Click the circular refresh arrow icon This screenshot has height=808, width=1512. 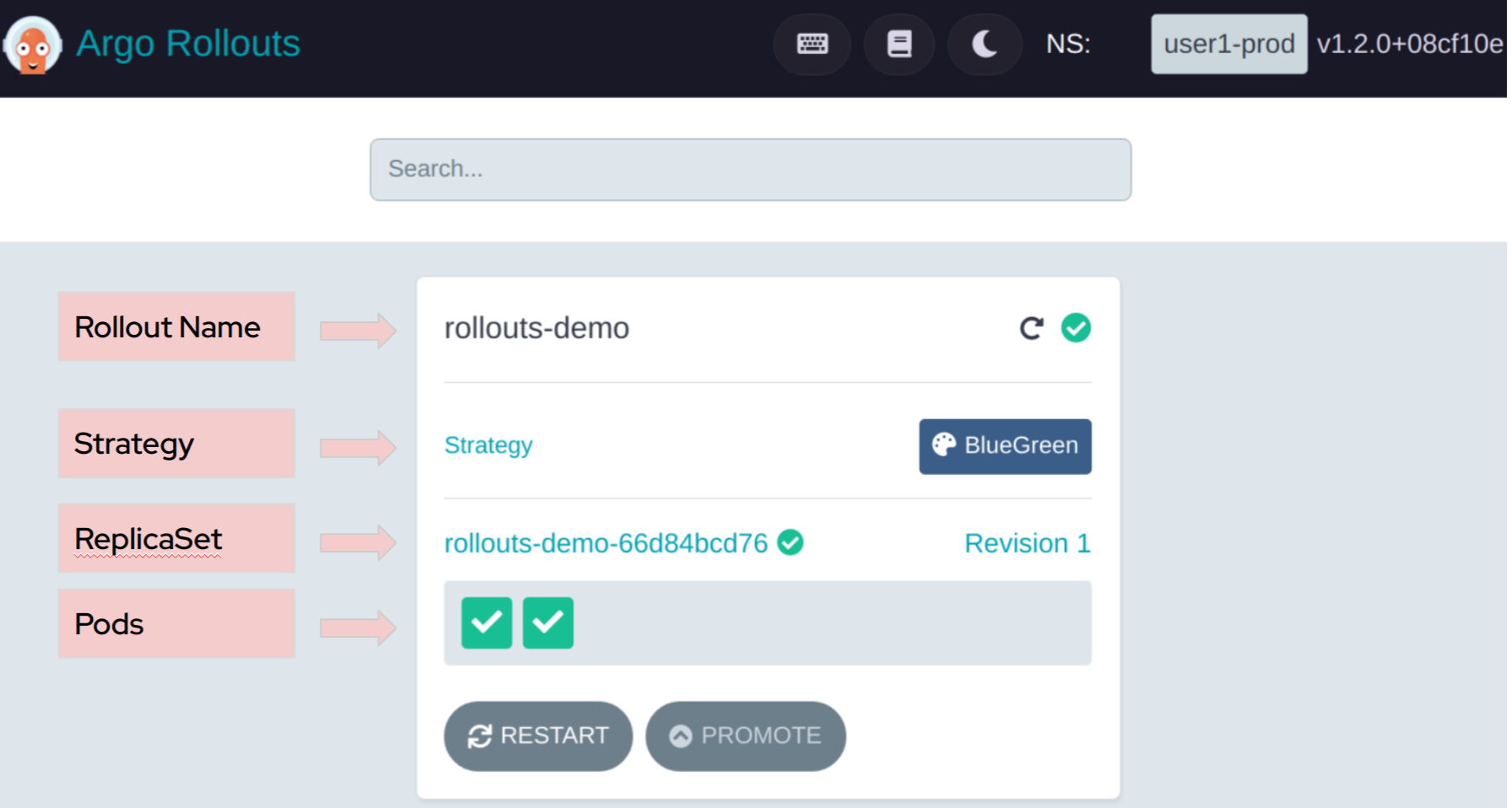pos(1031,328)
